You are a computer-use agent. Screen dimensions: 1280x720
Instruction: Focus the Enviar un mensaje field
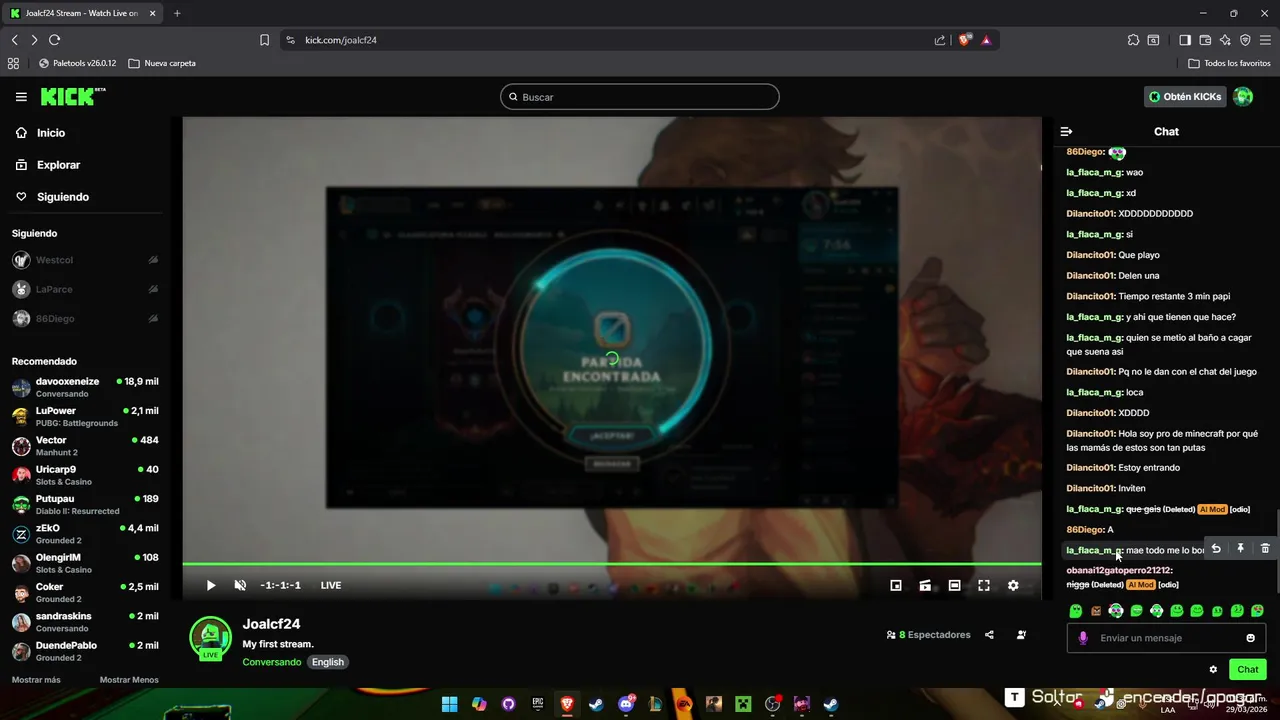coord(1166,638)
